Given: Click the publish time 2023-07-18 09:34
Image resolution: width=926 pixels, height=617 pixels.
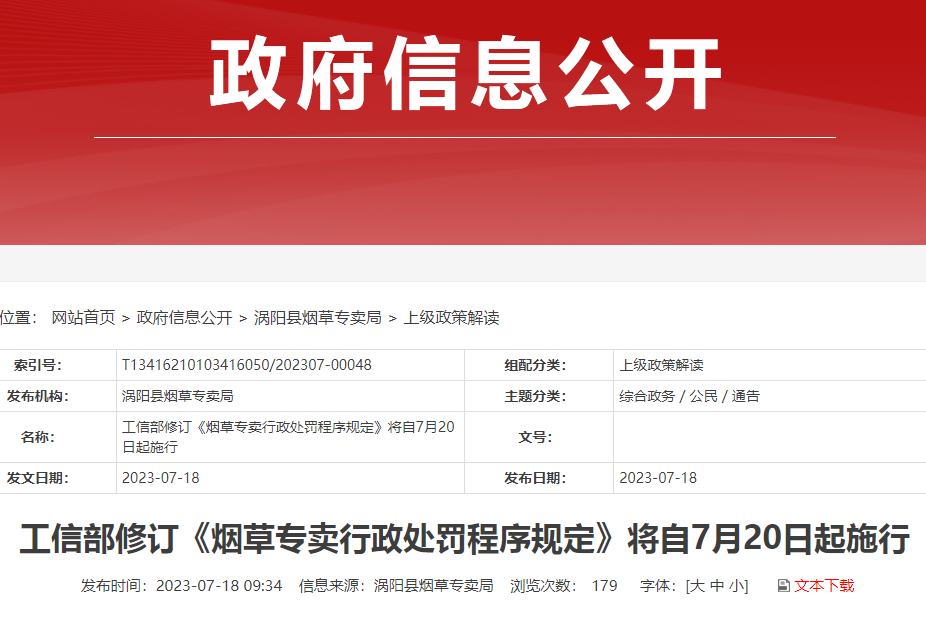Looking at the screenshot, I should (x=219, y=586).
